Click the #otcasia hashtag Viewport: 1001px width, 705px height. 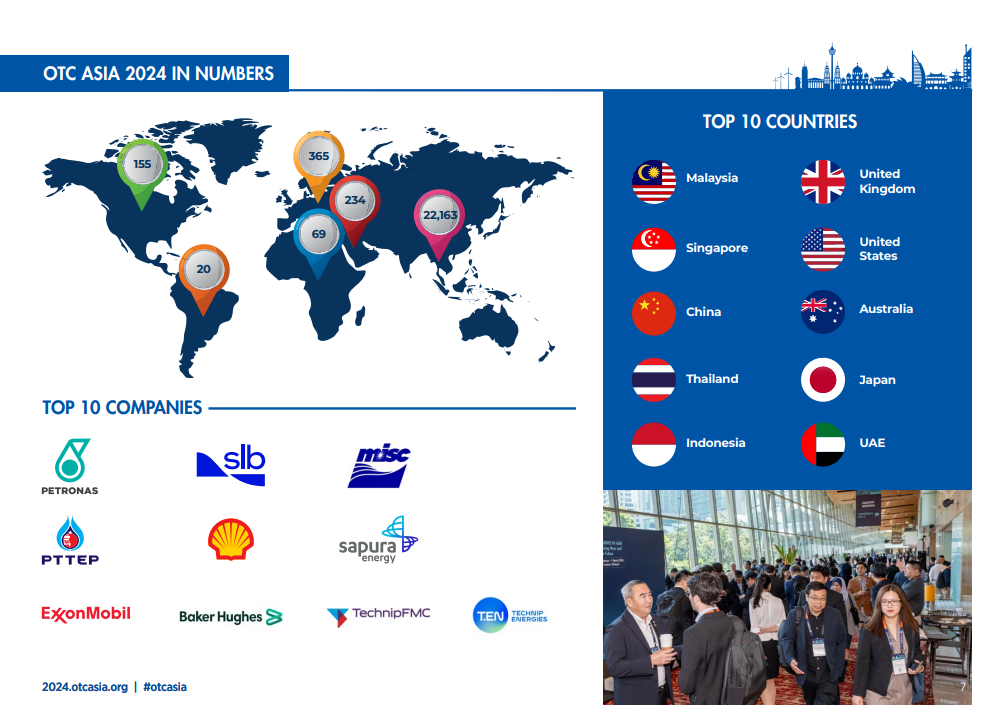[x=165, y=687]
